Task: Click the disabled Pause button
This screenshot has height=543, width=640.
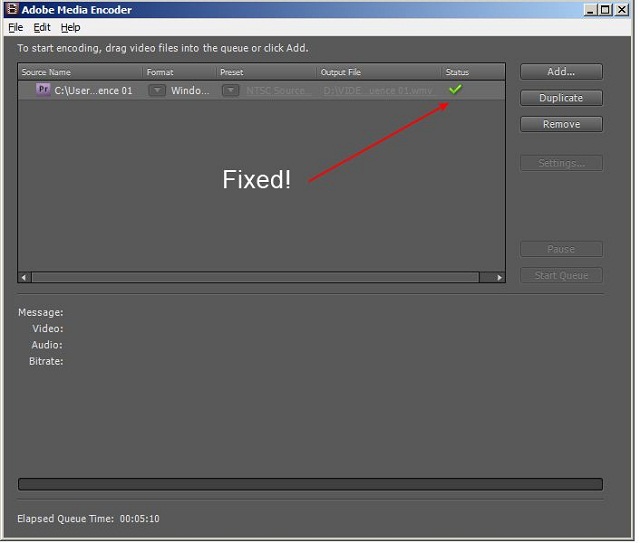Action: click(561, 249)
